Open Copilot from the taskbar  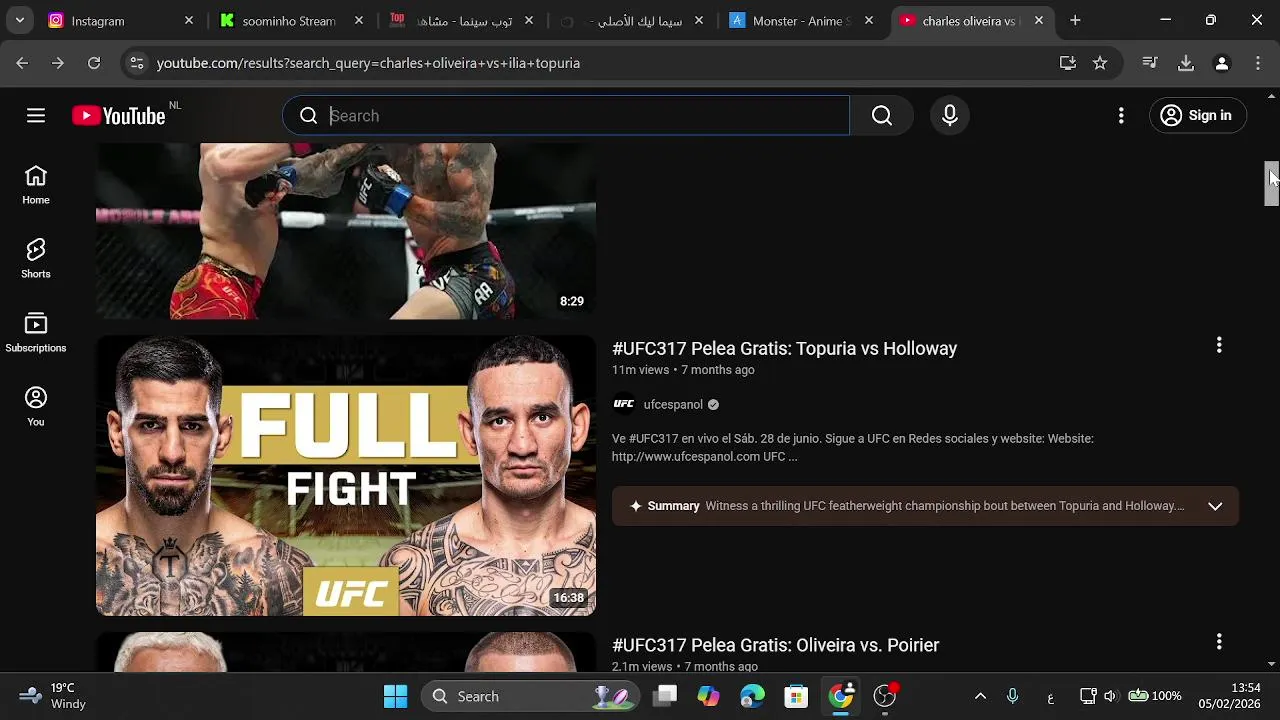[x=708, y=696]
